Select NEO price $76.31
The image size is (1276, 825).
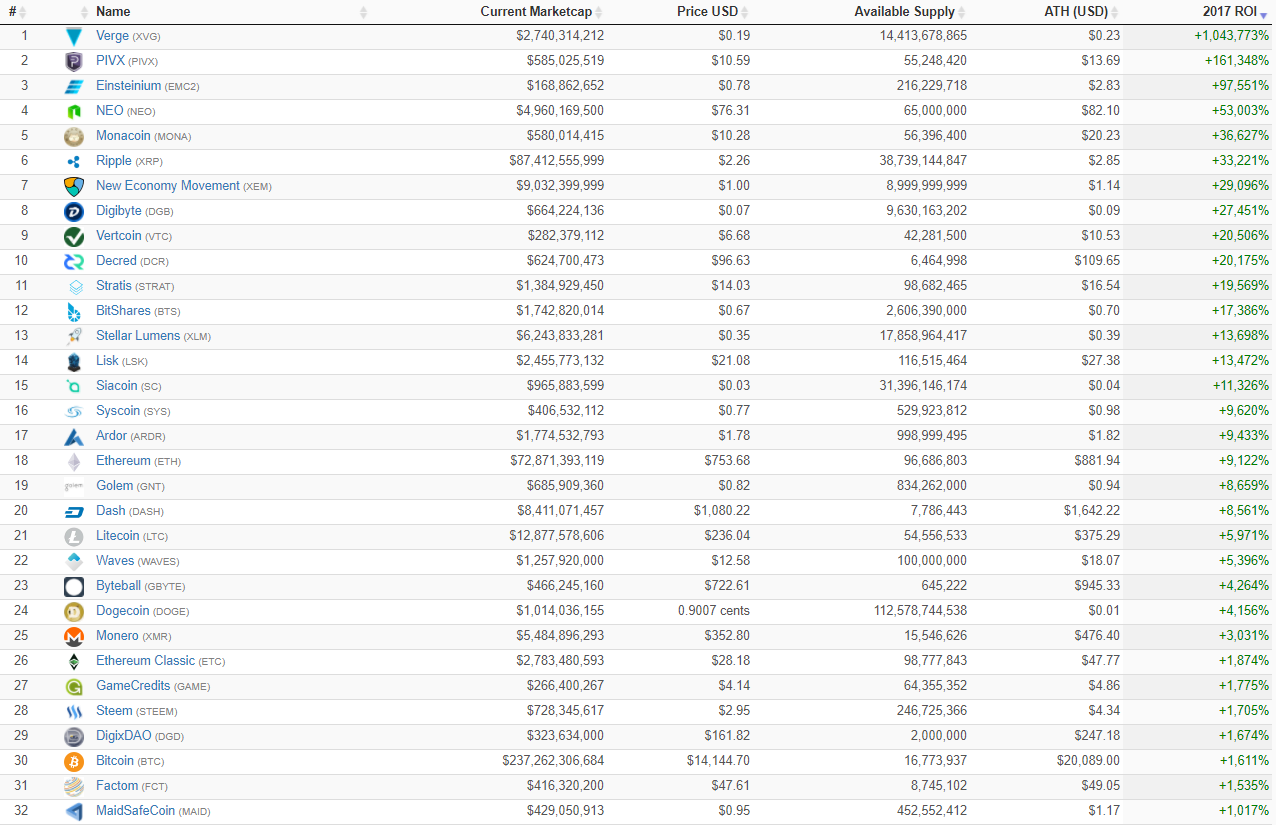(729, 111)
